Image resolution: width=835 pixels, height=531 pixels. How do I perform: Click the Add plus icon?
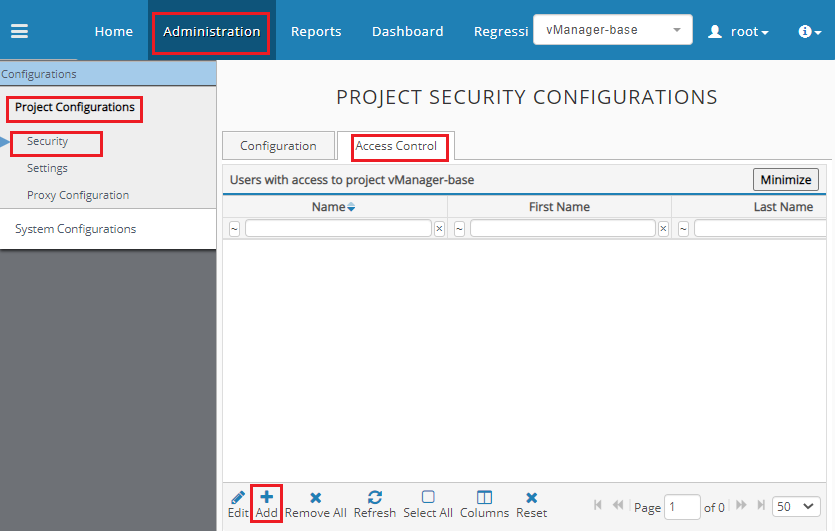point(267,498)
